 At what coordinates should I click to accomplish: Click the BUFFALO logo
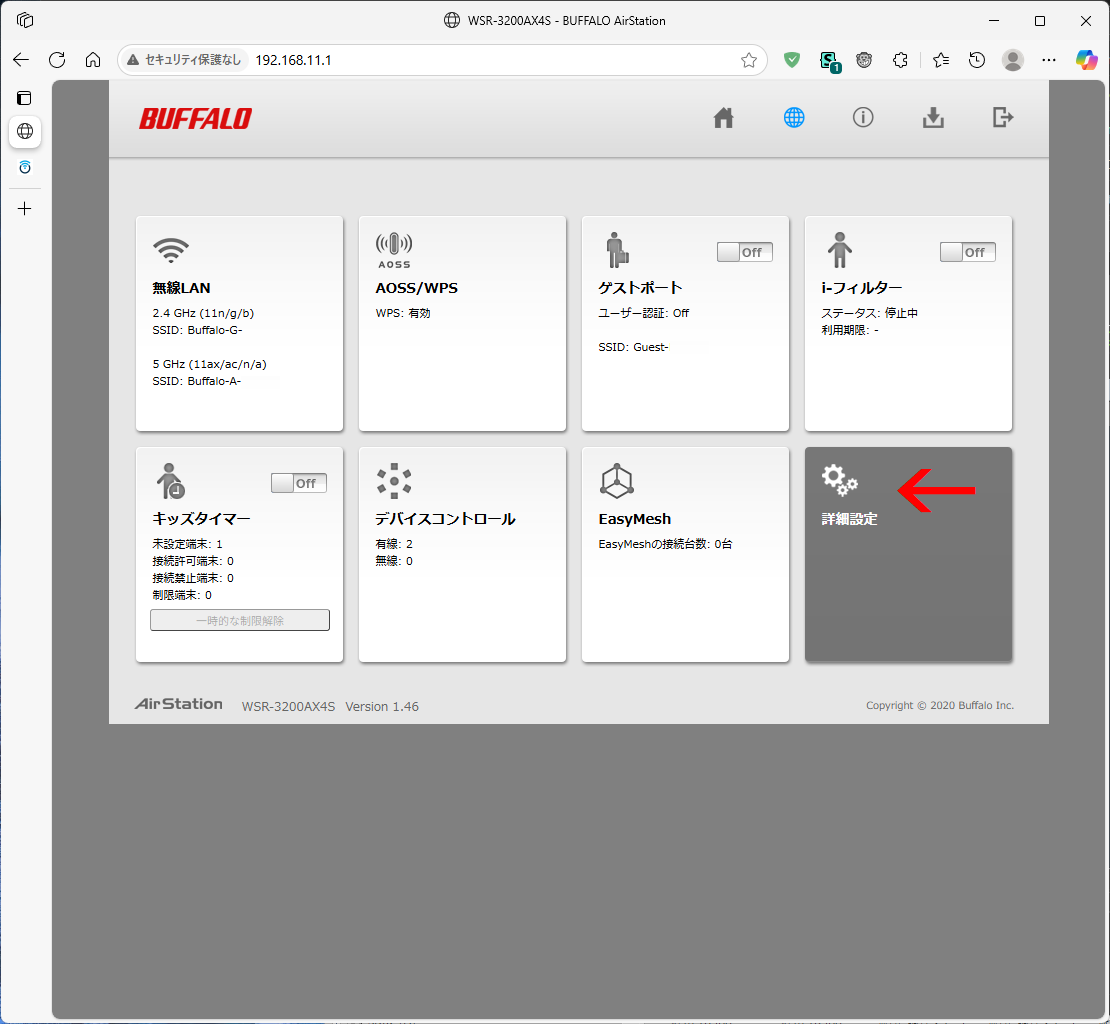coord(195,119)
